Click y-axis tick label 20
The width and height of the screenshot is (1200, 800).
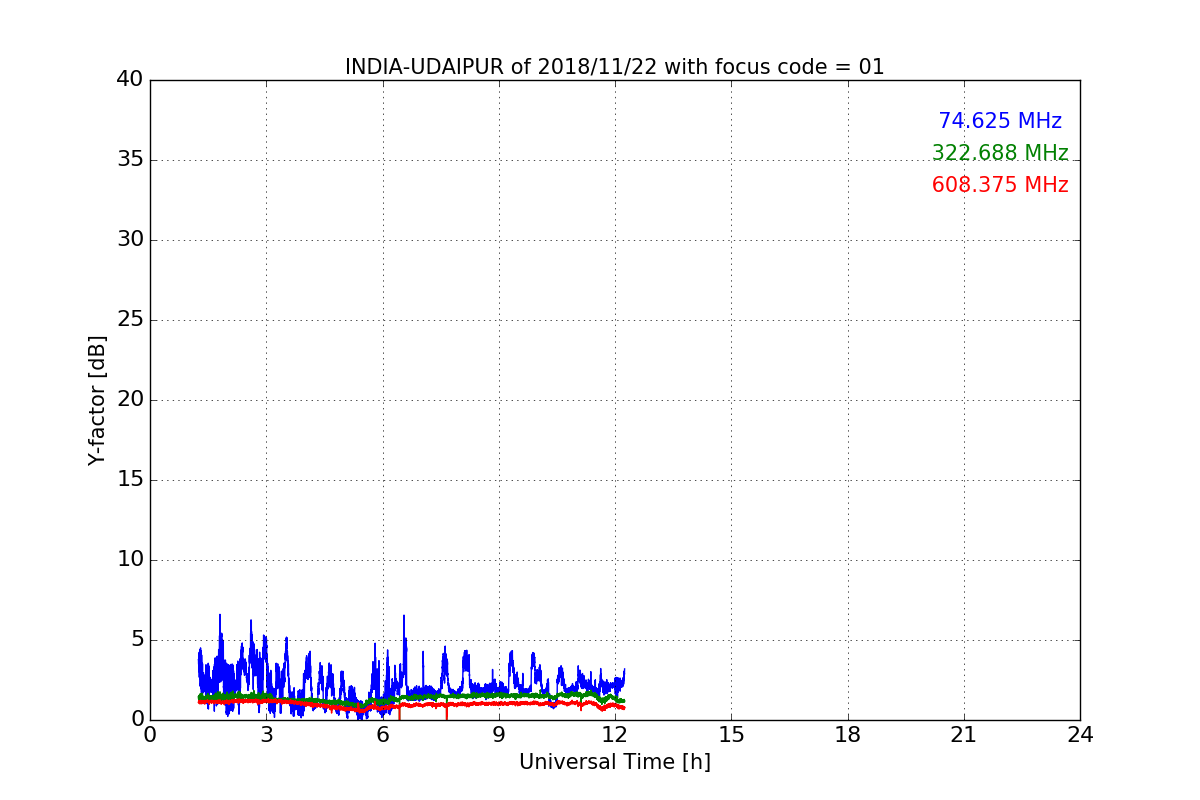(x=130, y=400)
